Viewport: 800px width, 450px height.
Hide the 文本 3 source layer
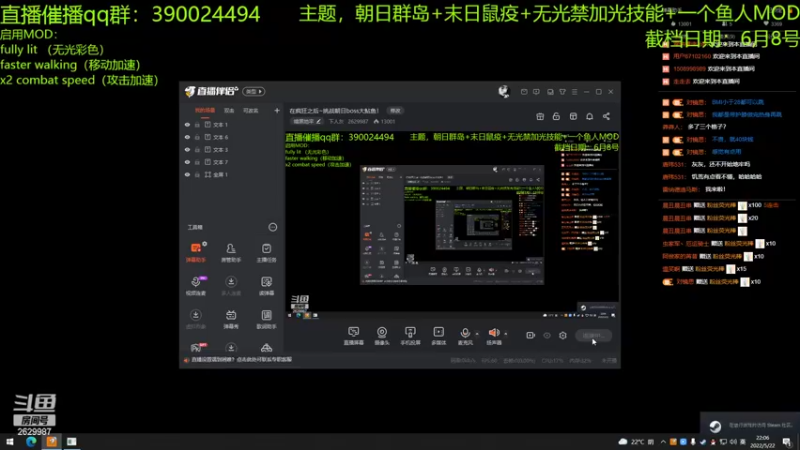click(x=187, y=149)
